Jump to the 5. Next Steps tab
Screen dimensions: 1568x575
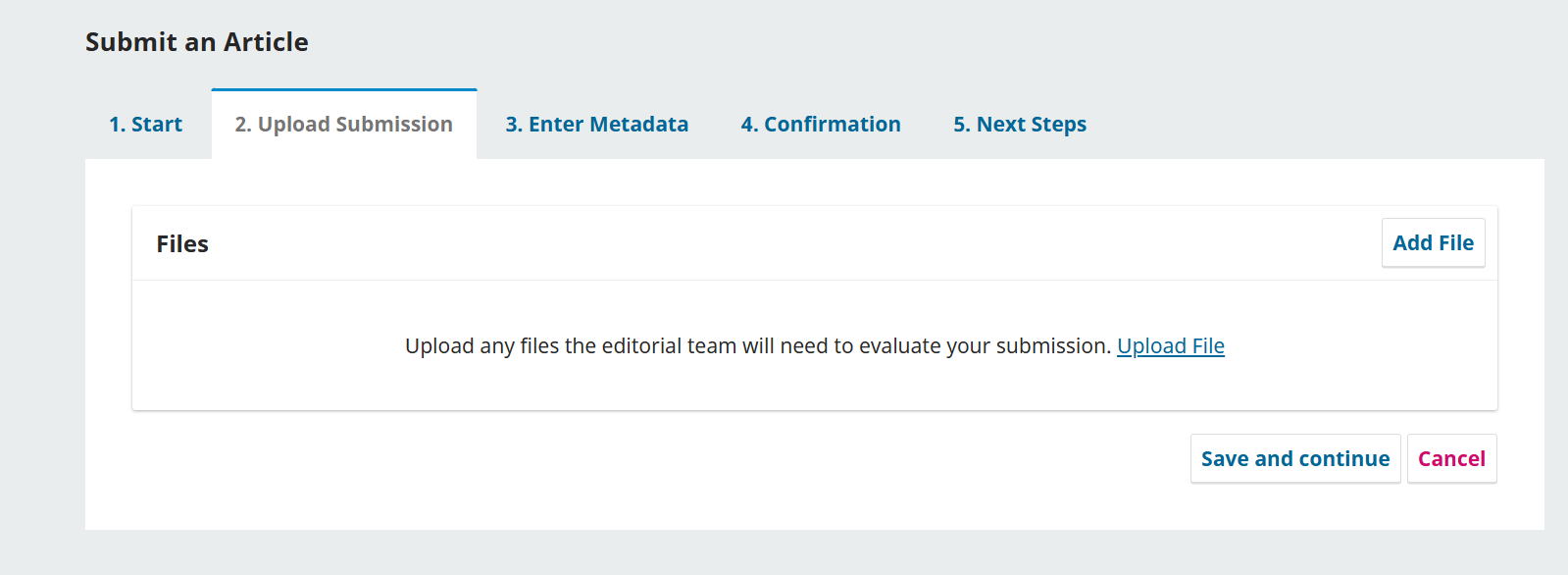[x=1019, y=125]
